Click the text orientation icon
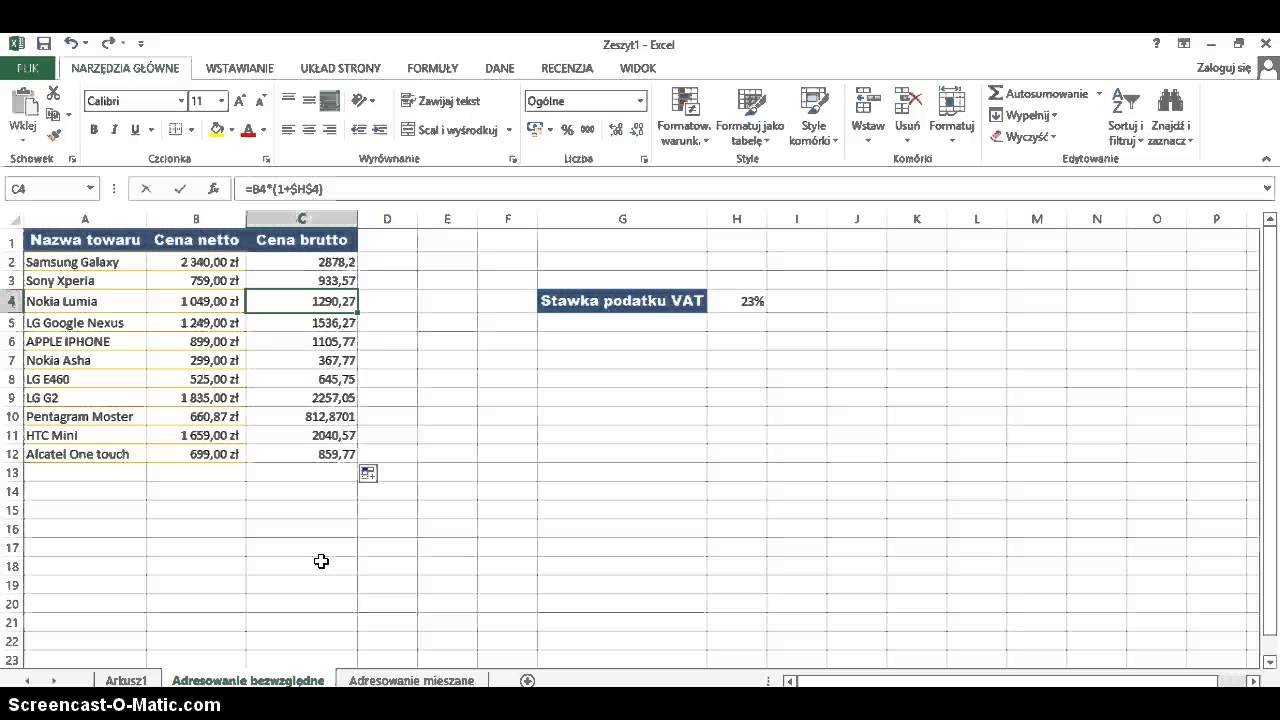The width and height of the screenshot is (1280, 720). coord(360,100)
